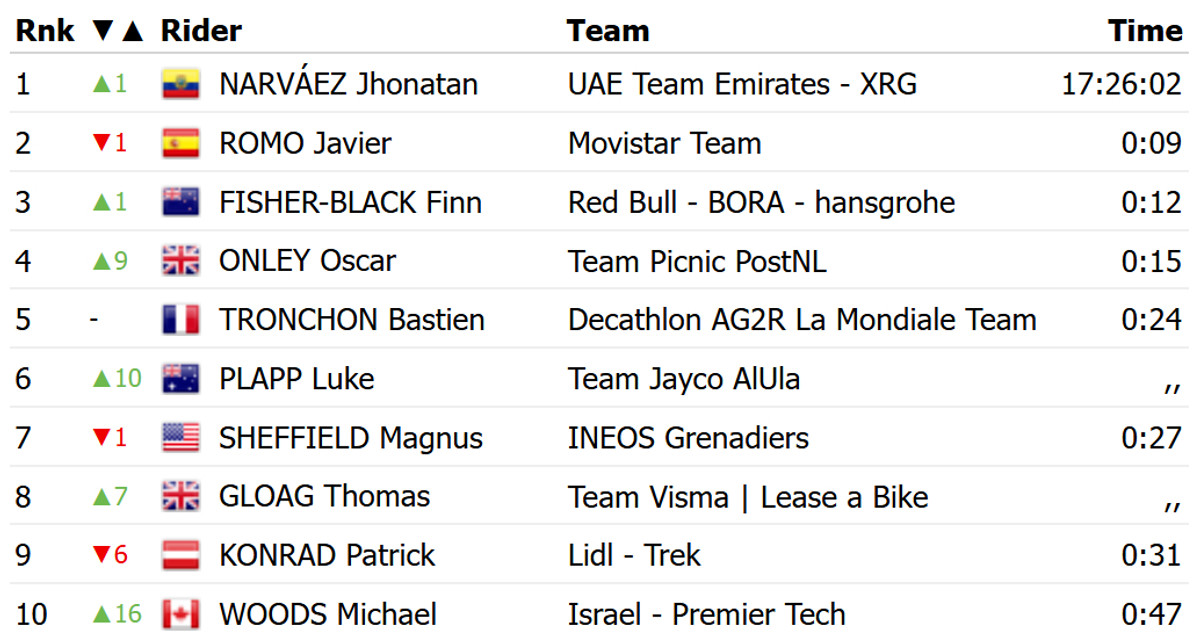Click the Austria flag beside Konrad
This screenshot has width=1200, height=639.
pyautogui.click(x=181, y=555)
